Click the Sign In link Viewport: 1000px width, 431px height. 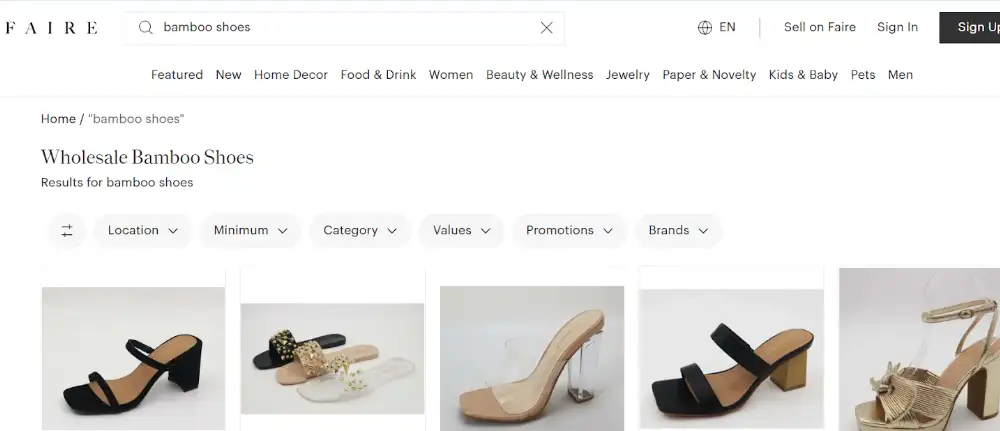tap(897, 27)
